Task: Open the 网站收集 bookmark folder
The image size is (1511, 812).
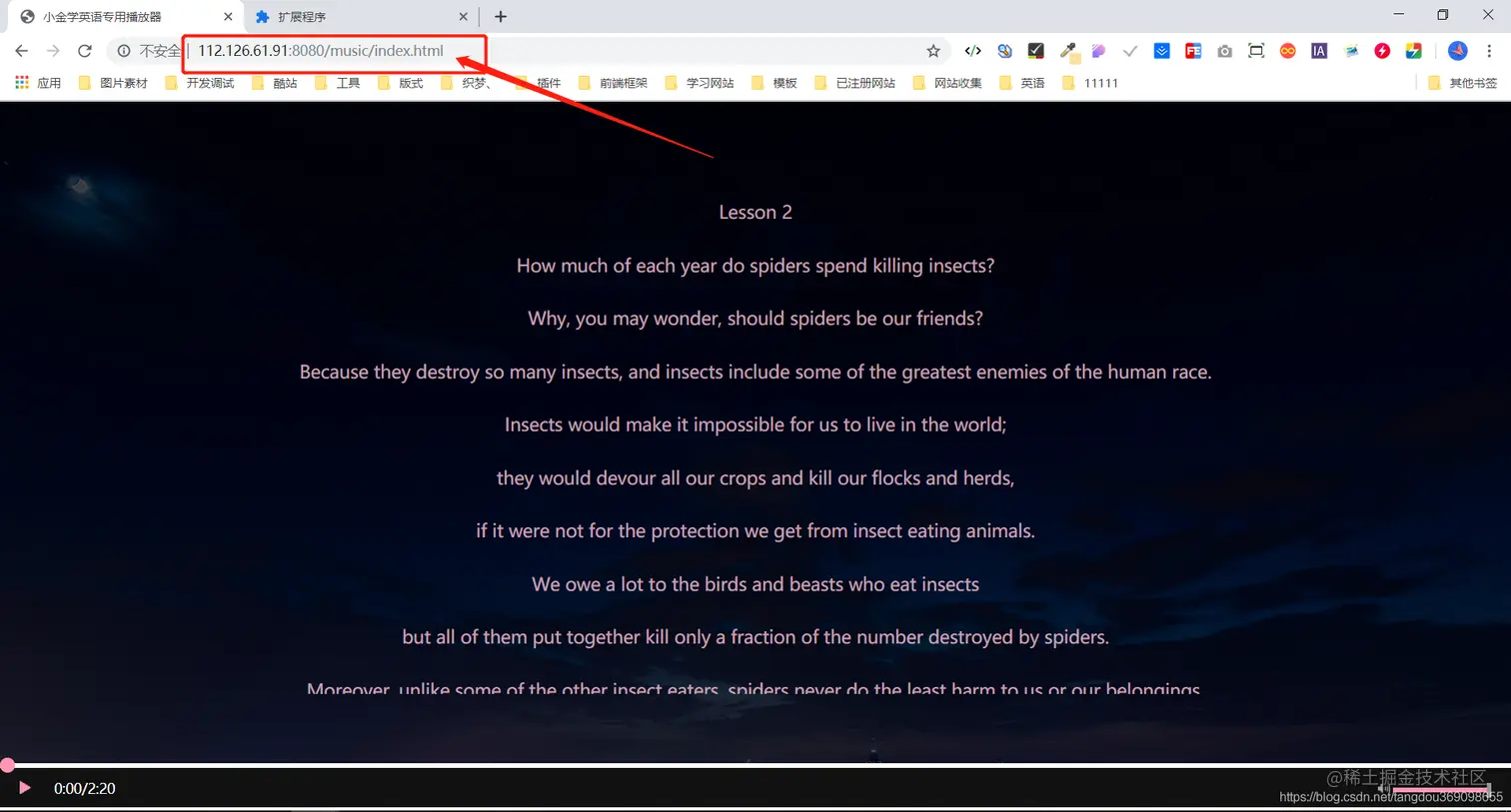Action: [946, 83]
